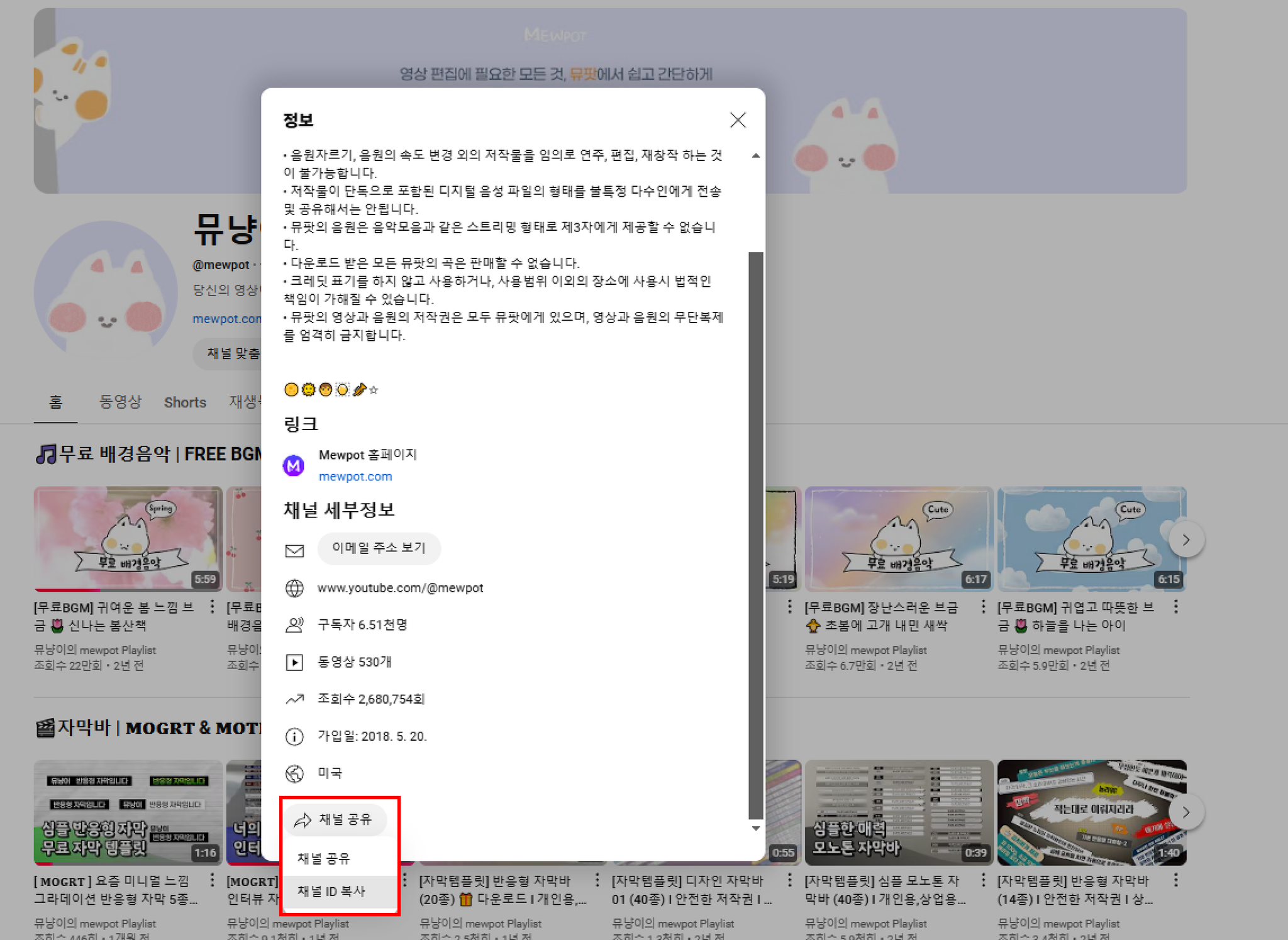Click the 조회수 2,680,754회 text
The image size is (1288, 940).
tap(371, 699)
